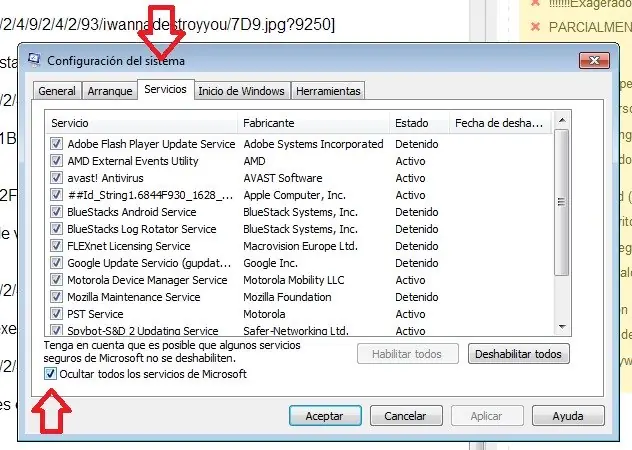The height and width of the screenshot is (450, 632).
Task: Sort by the Estado column header
Action: pos(420,123)
